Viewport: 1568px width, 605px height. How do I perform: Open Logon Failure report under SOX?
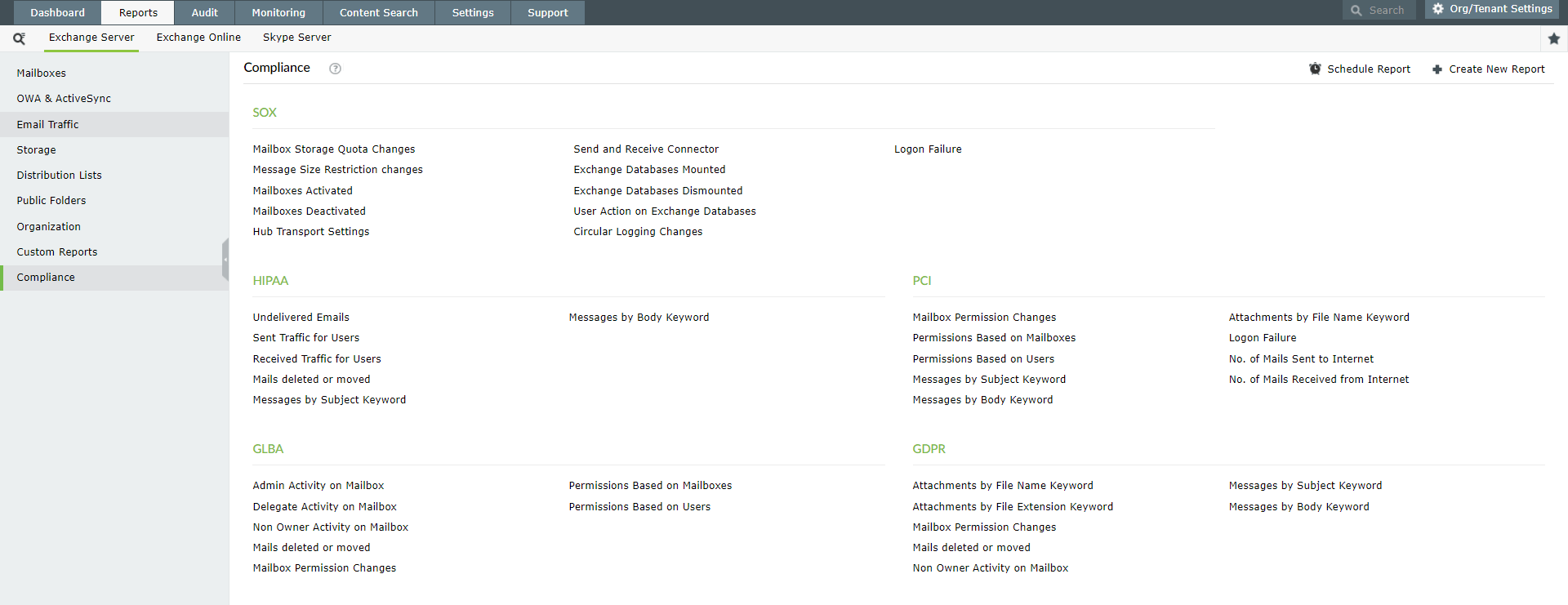click(x=928, y=149)
